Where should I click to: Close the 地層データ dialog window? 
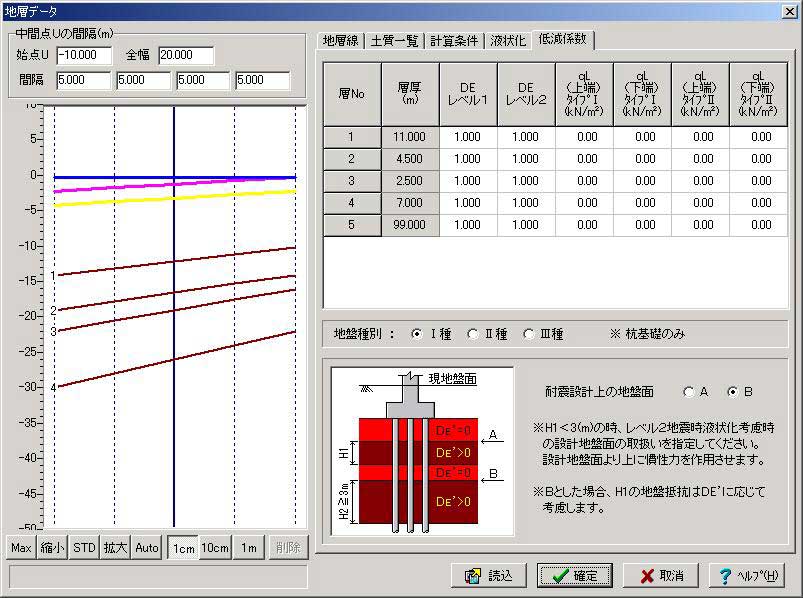coord(789,11)
